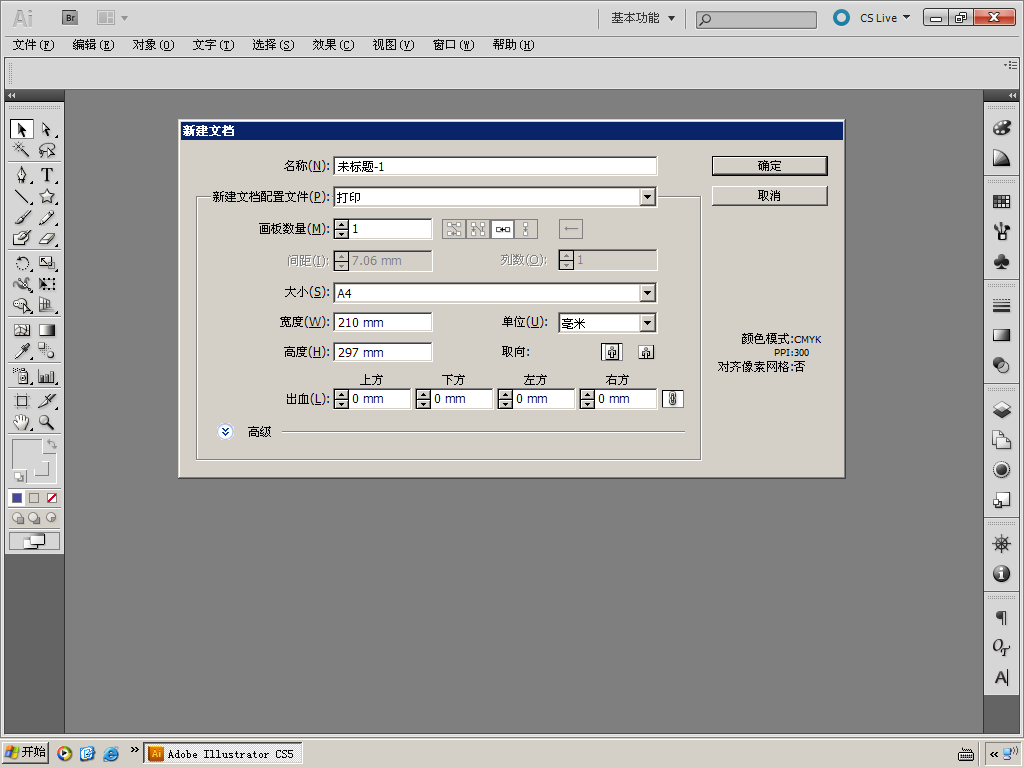Open the Symbols panel club icon
The image size is (1024, 768).
(x=1001, y=262)
